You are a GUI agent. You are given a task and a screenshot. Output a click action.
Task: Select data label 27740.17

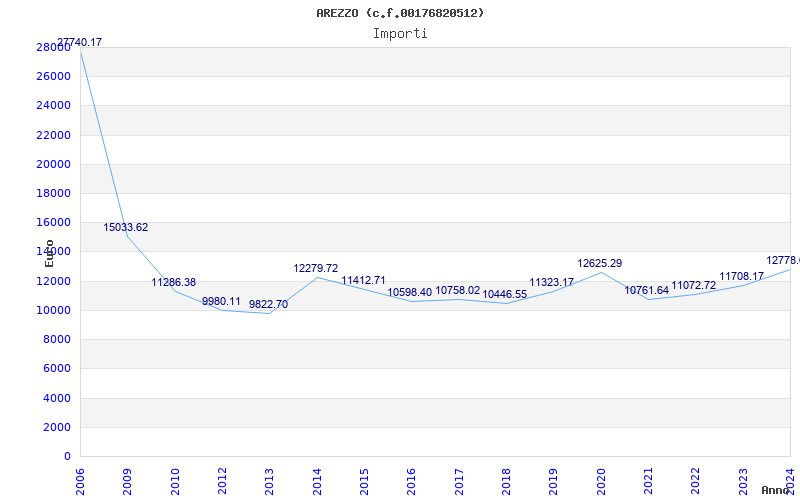click(x=79, y=42)
